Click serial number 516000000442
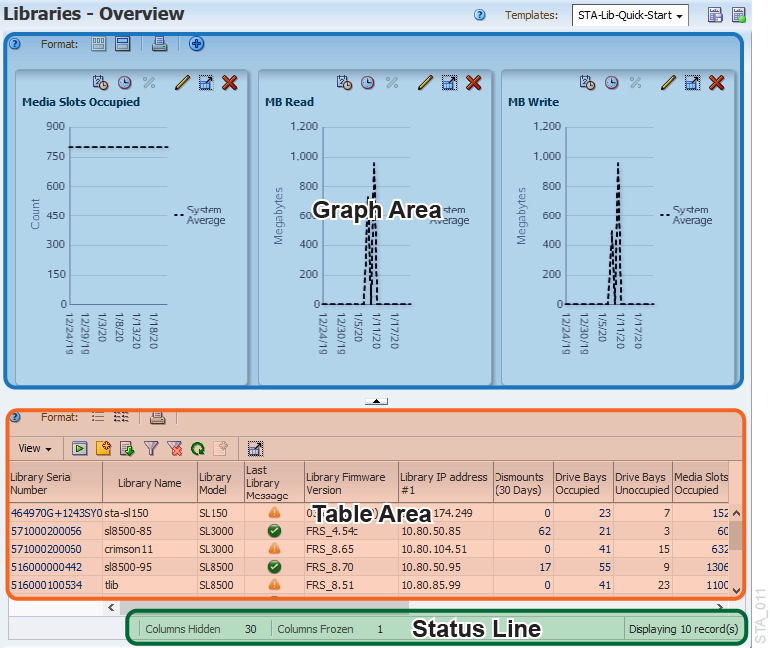Viewport: 770px width, 648px height. pyautogui.click(x=47, y=567)
